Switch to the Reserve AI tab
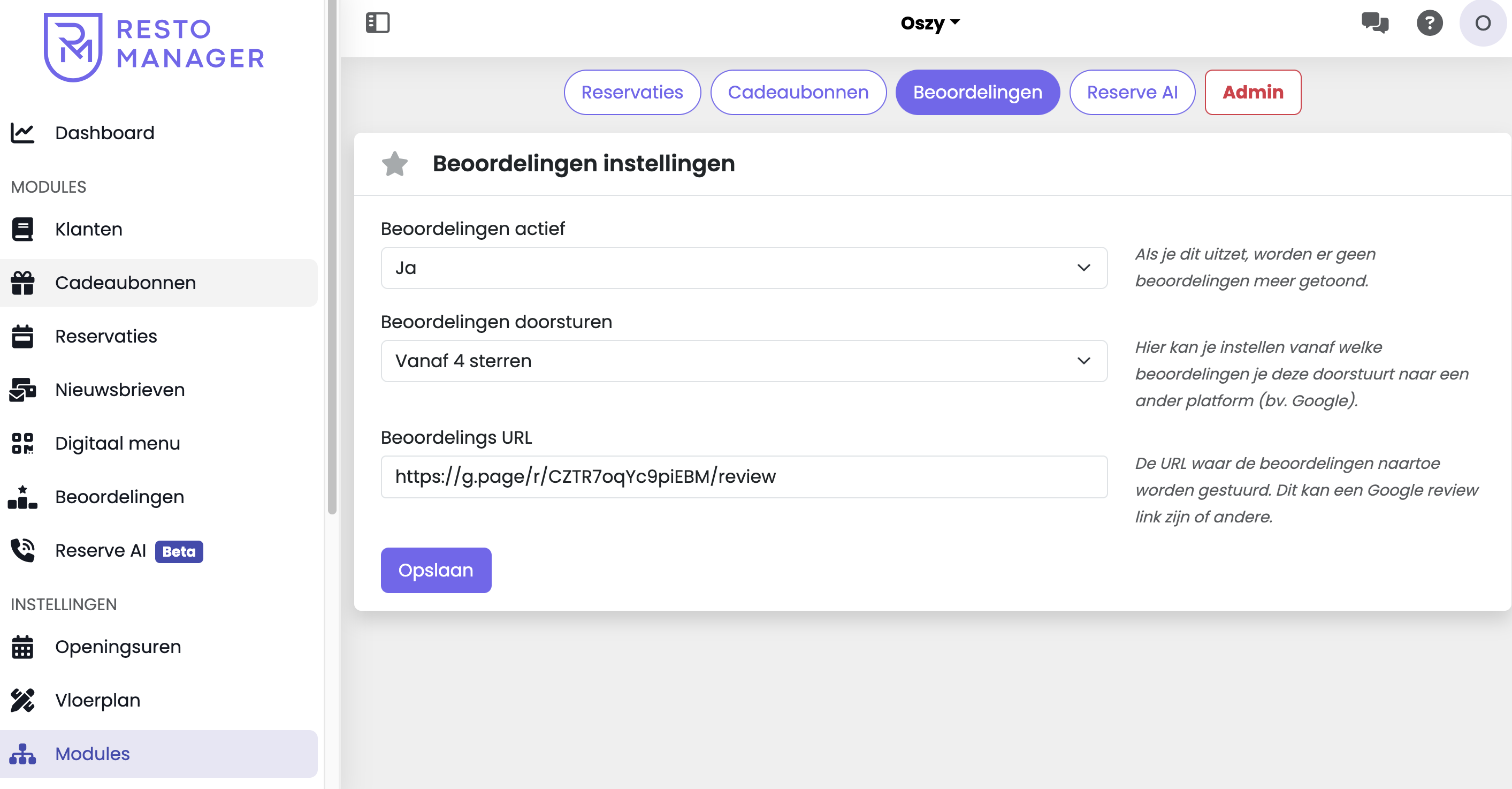The image size is (1512, 789). coord(1132,92)
